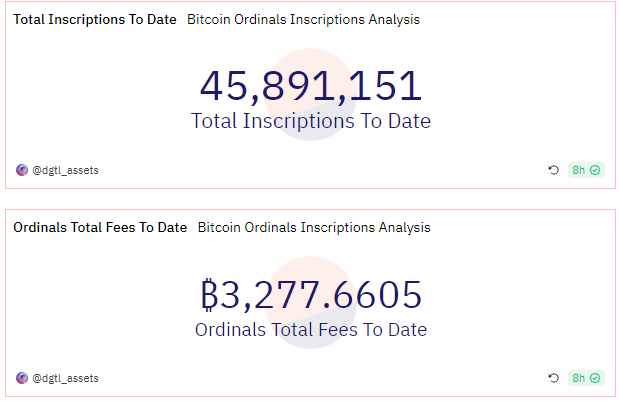Viewport: 619px width, 402px height.
Task: Click the green checkmark icon in Ordinals Total Fees panel
Action: coord(596,378)
